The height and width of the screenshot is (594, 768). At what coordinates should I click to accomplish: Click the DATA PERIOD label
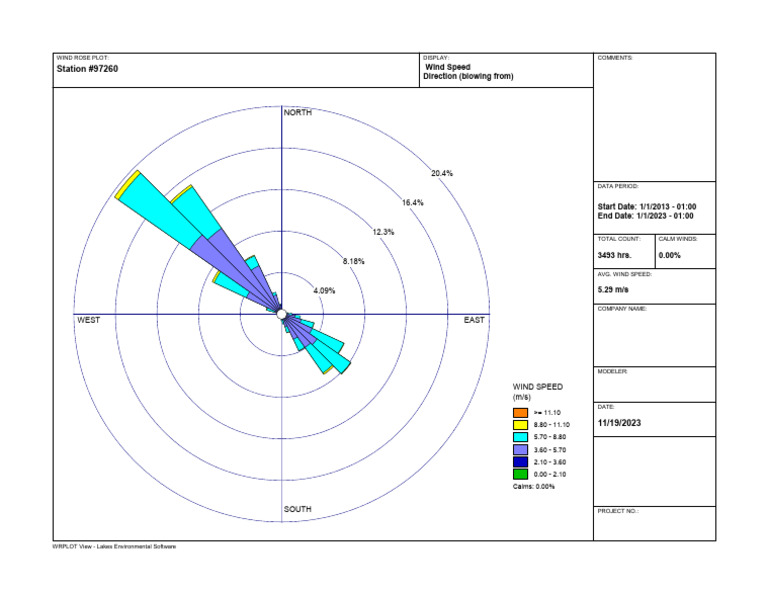point(618,187)
